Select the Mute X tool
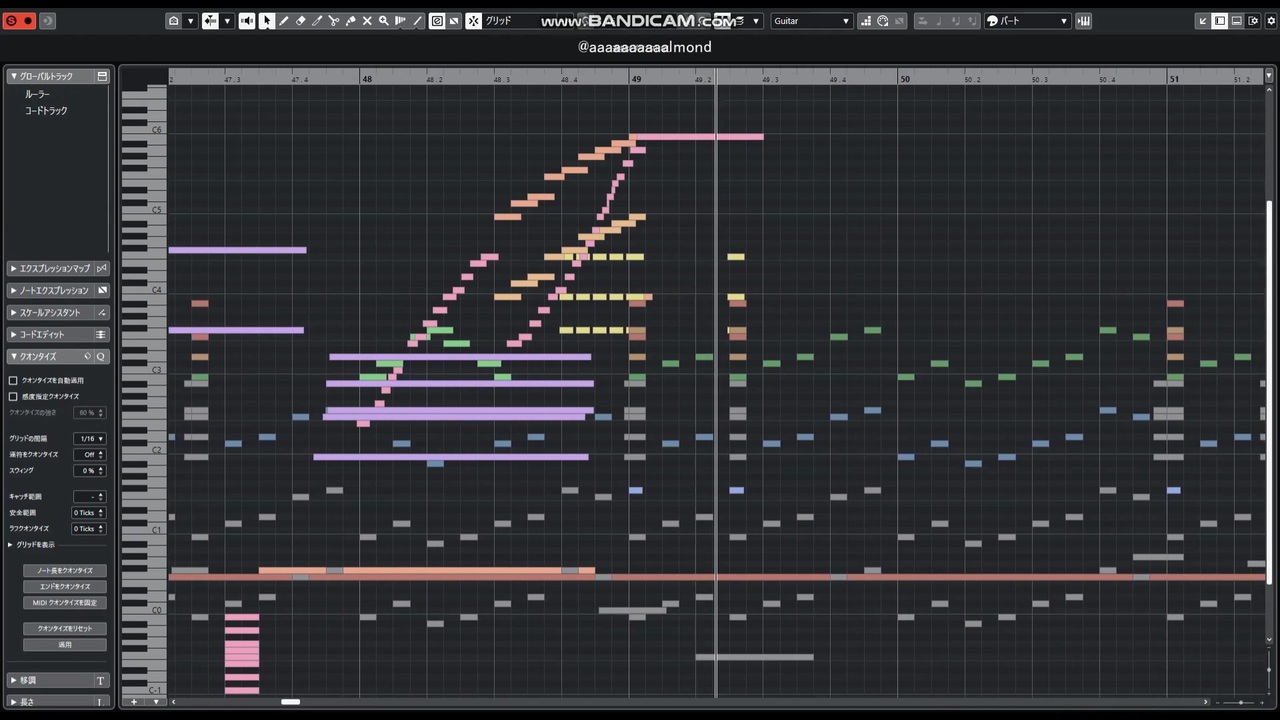Image resolution: width=1280 pixels, height=720 pixels. coord(367,20)
